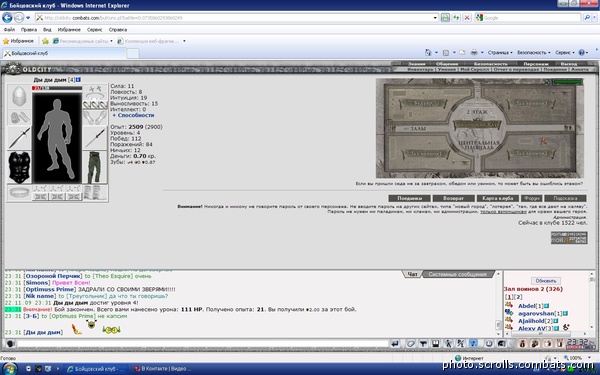Click the clock icon in chat toolbar

coord(489,344)
